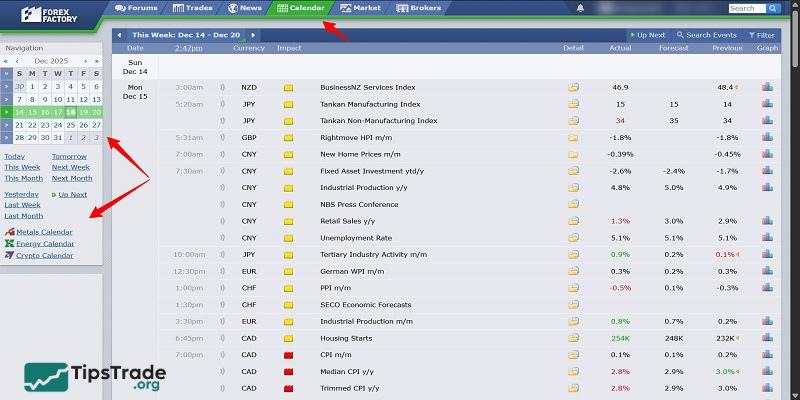Select week row arrow for Dec 21
Screen dimensions: 800x400
coord(7,125)
